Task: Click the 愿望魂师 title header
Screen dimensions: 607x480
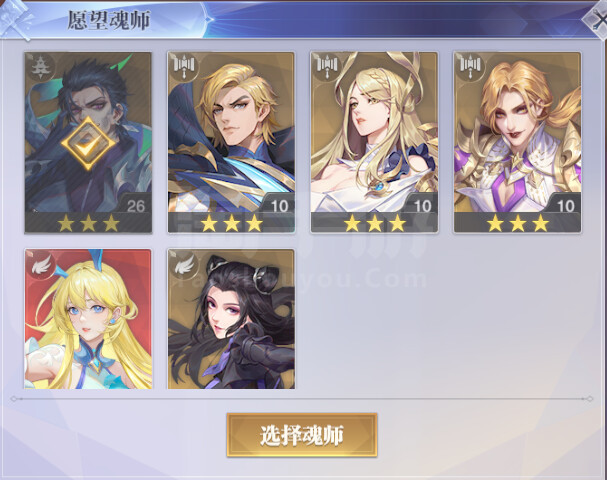Action: pos(109,20)
